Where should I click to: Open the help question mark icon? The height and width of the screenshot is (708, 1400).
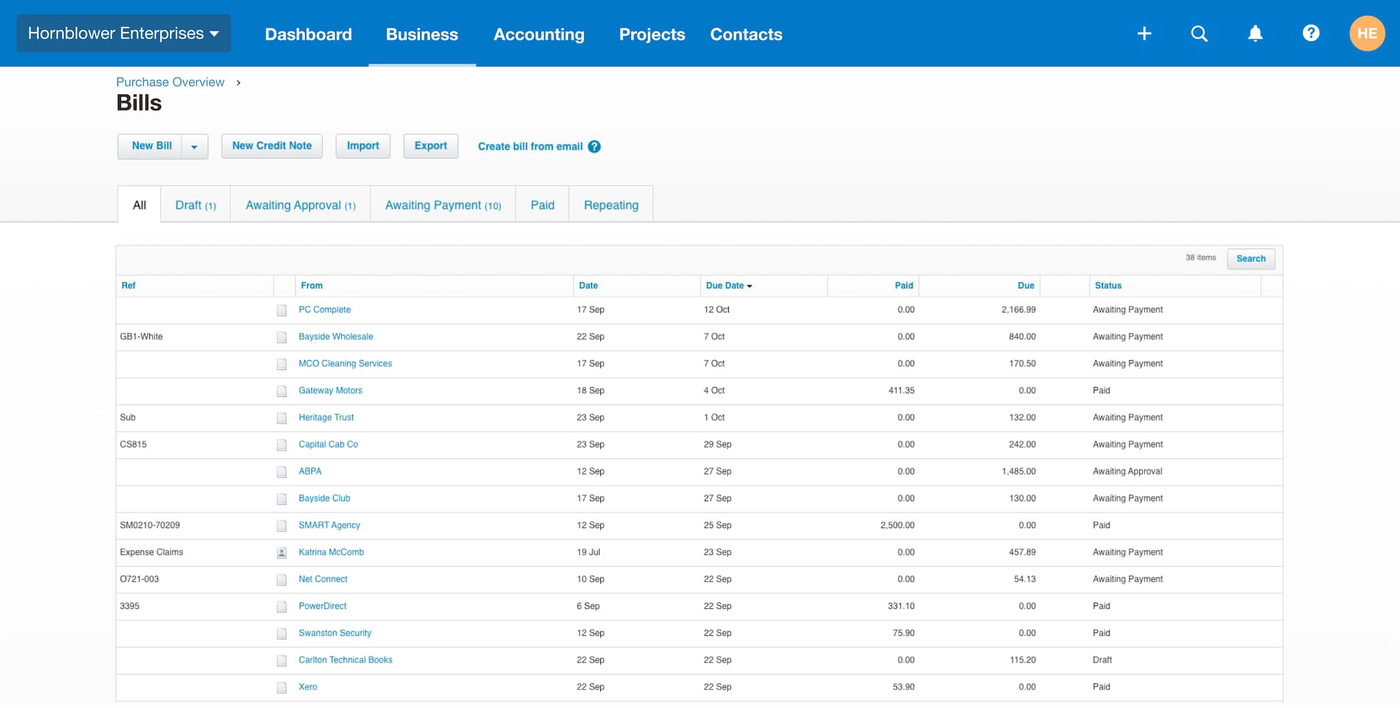1311,33
